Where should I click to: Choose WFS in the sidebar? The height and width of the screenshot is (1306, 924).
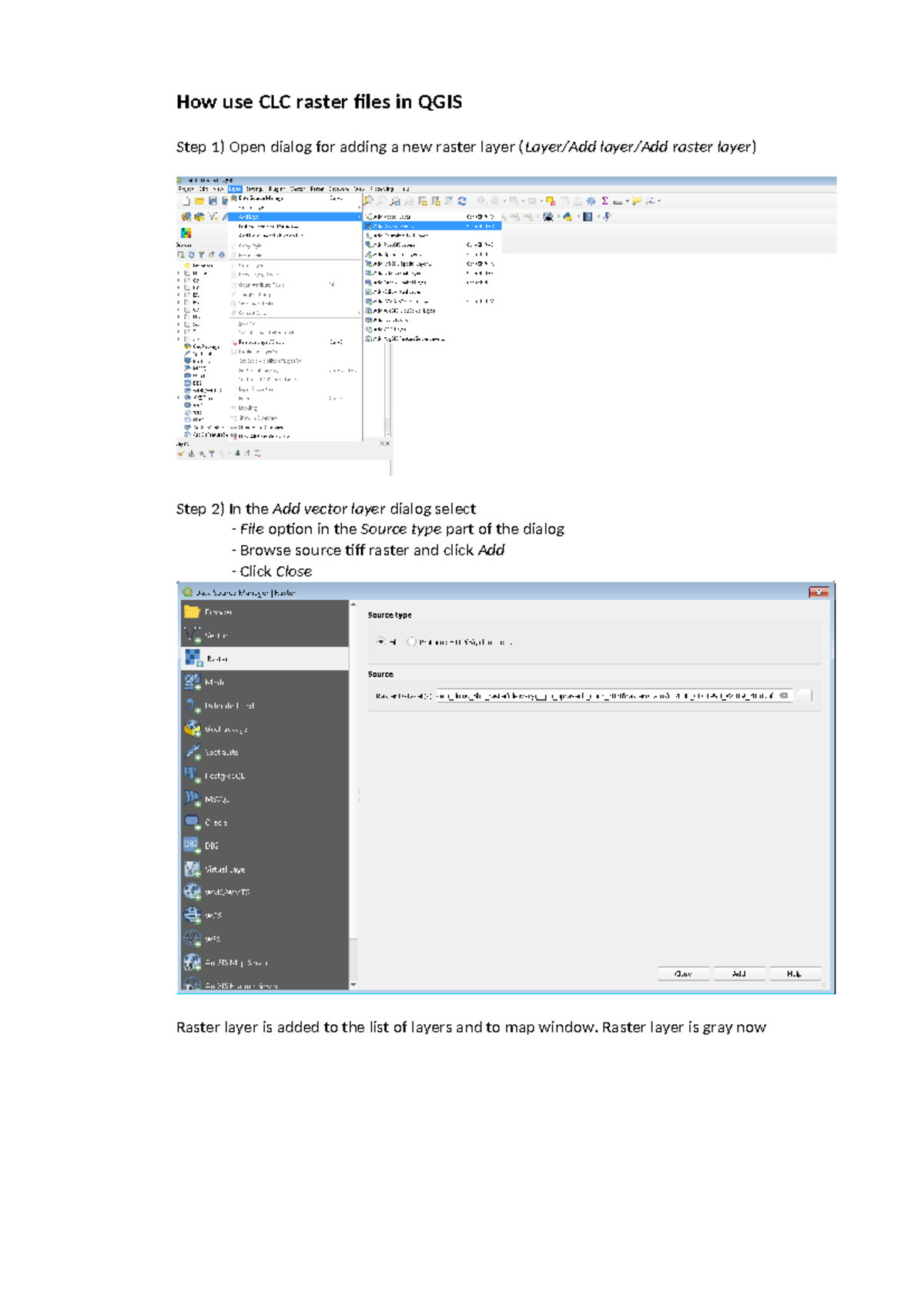point(265,939)
